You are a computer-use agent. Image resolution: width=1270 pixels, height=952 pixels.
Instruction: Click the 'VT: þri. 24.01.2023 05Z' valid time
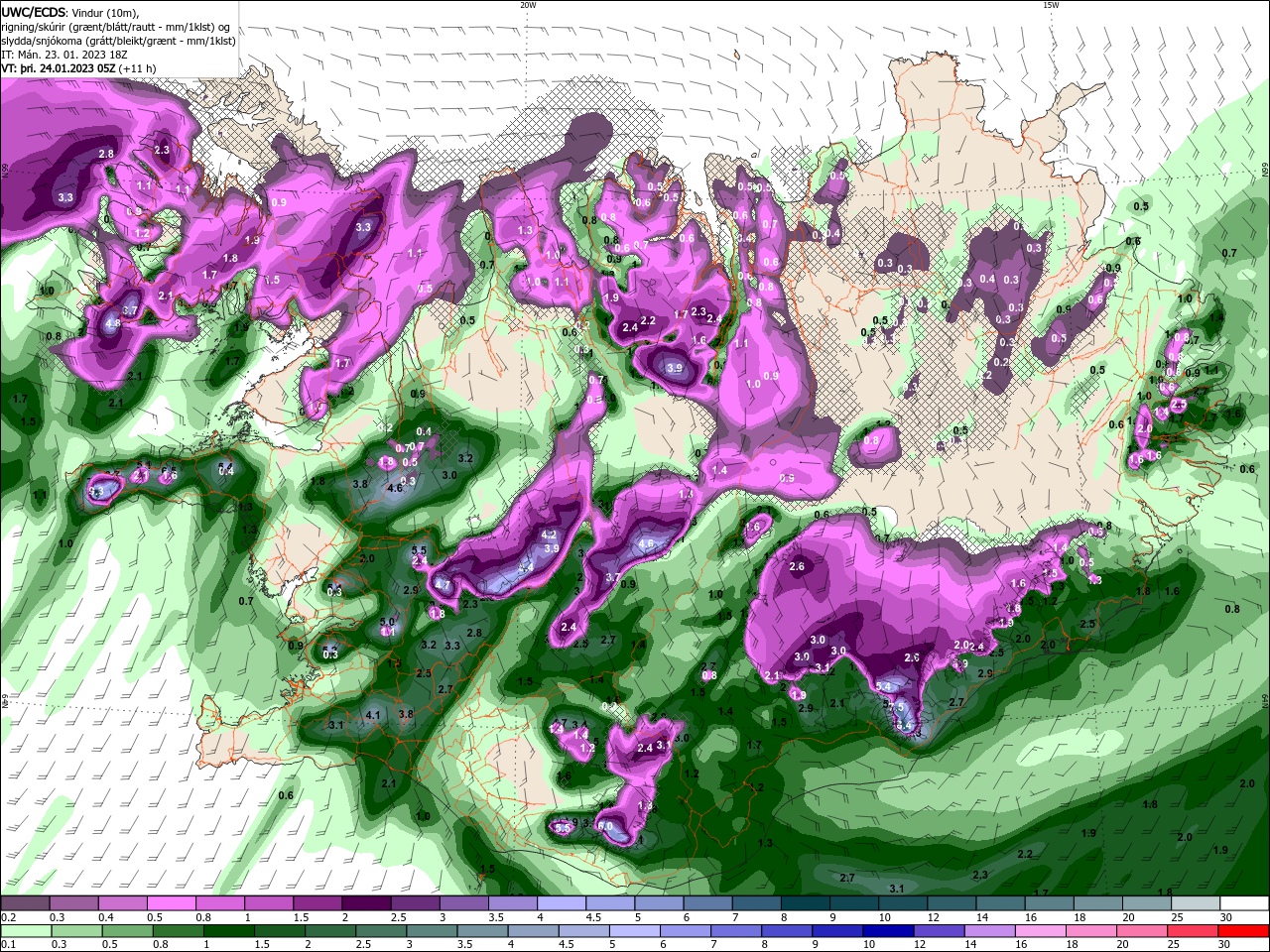pyautogui.click(x=59, y=68)
